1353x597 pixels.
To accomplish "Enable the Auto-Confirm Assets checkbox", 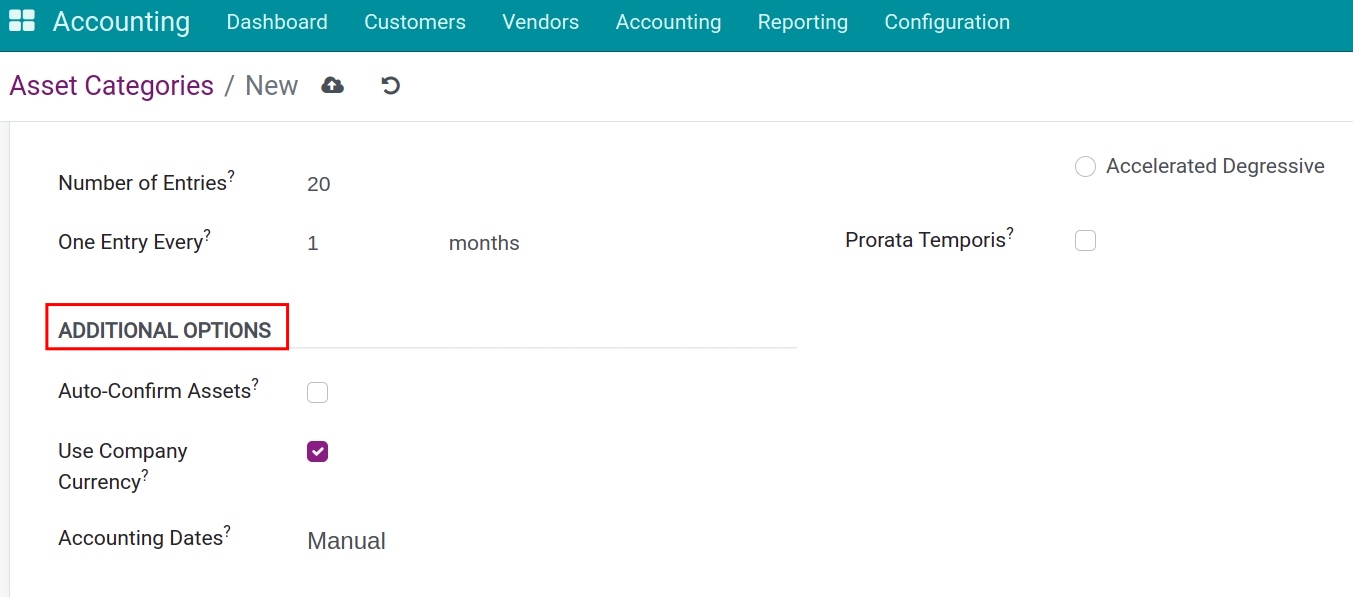I will click(317, 392).
